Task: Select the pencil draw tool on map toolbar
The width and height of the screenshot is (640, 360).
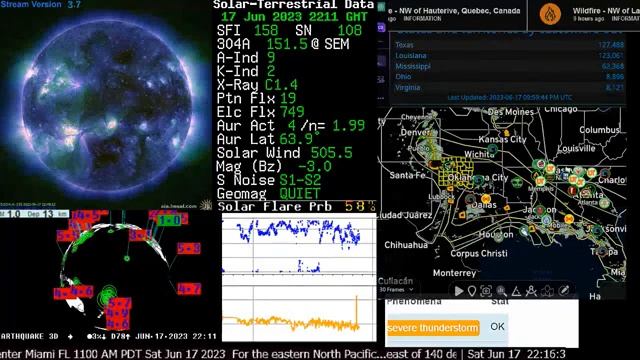Action: point(564,291)
